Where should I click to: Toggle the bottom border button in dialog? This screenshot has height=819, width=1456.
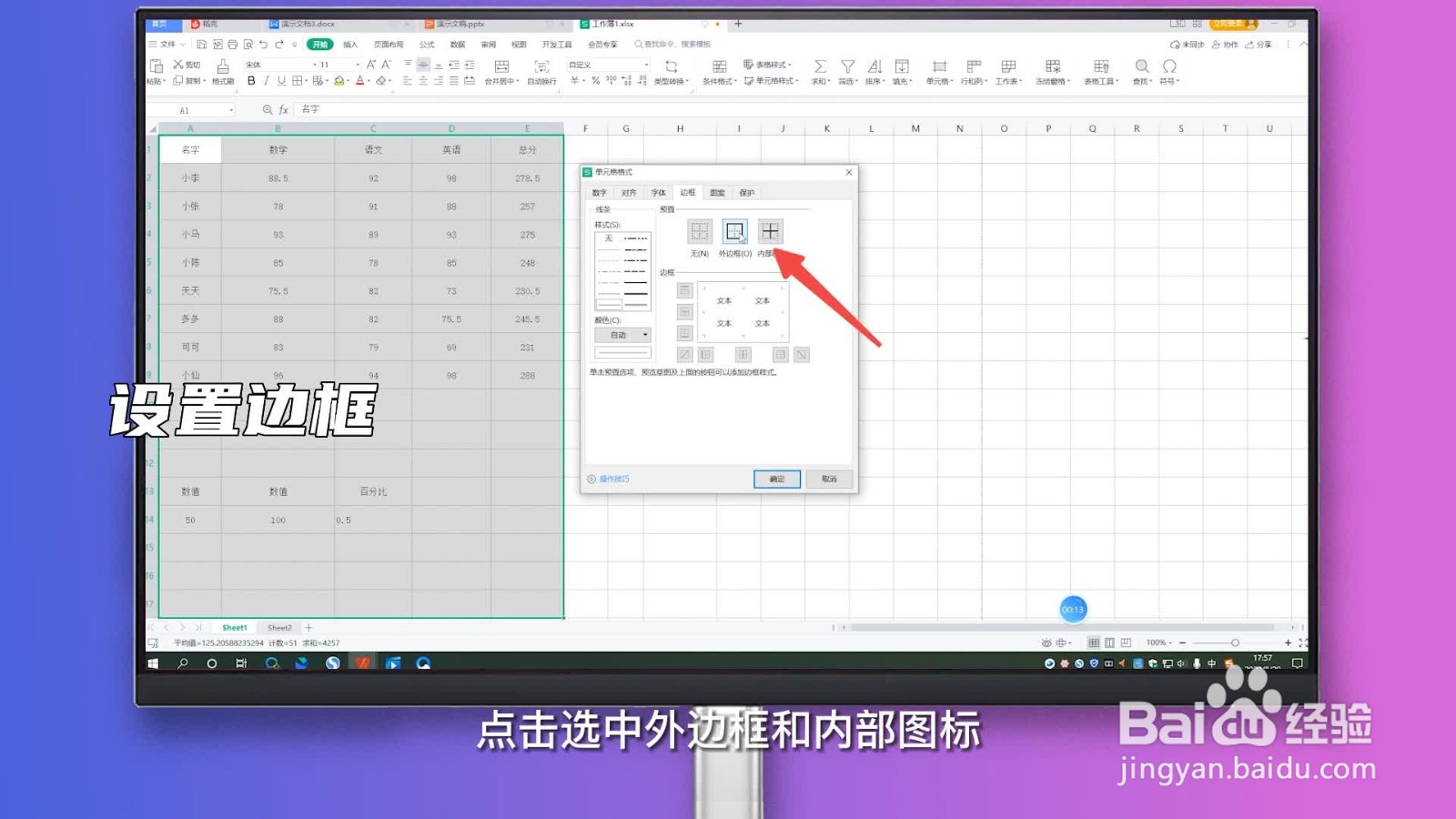(x=685, y=333)
